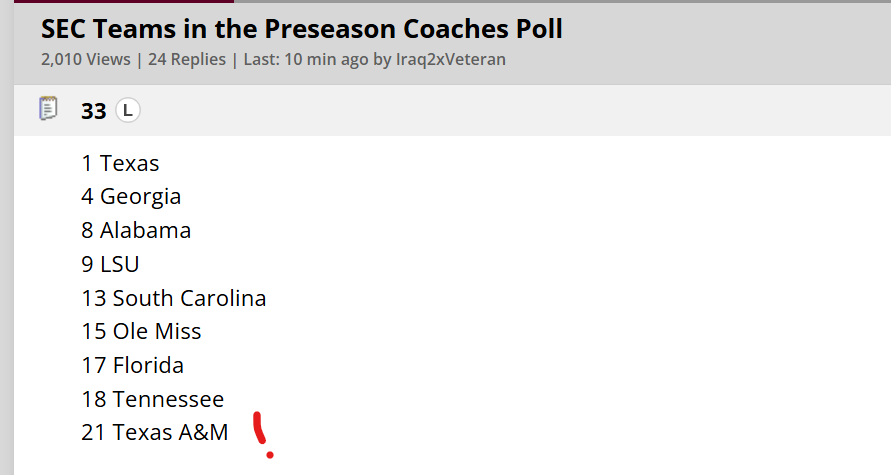Jump to last post from 10 min ago
Screen dimensions: 891x475
tap(306, 59)
